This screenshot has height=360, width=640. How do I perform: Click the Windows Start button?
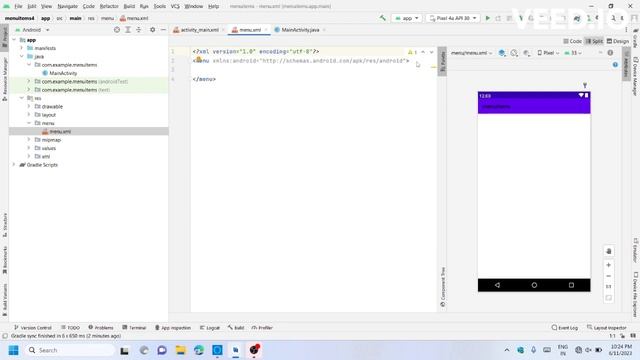coord(13,350)
